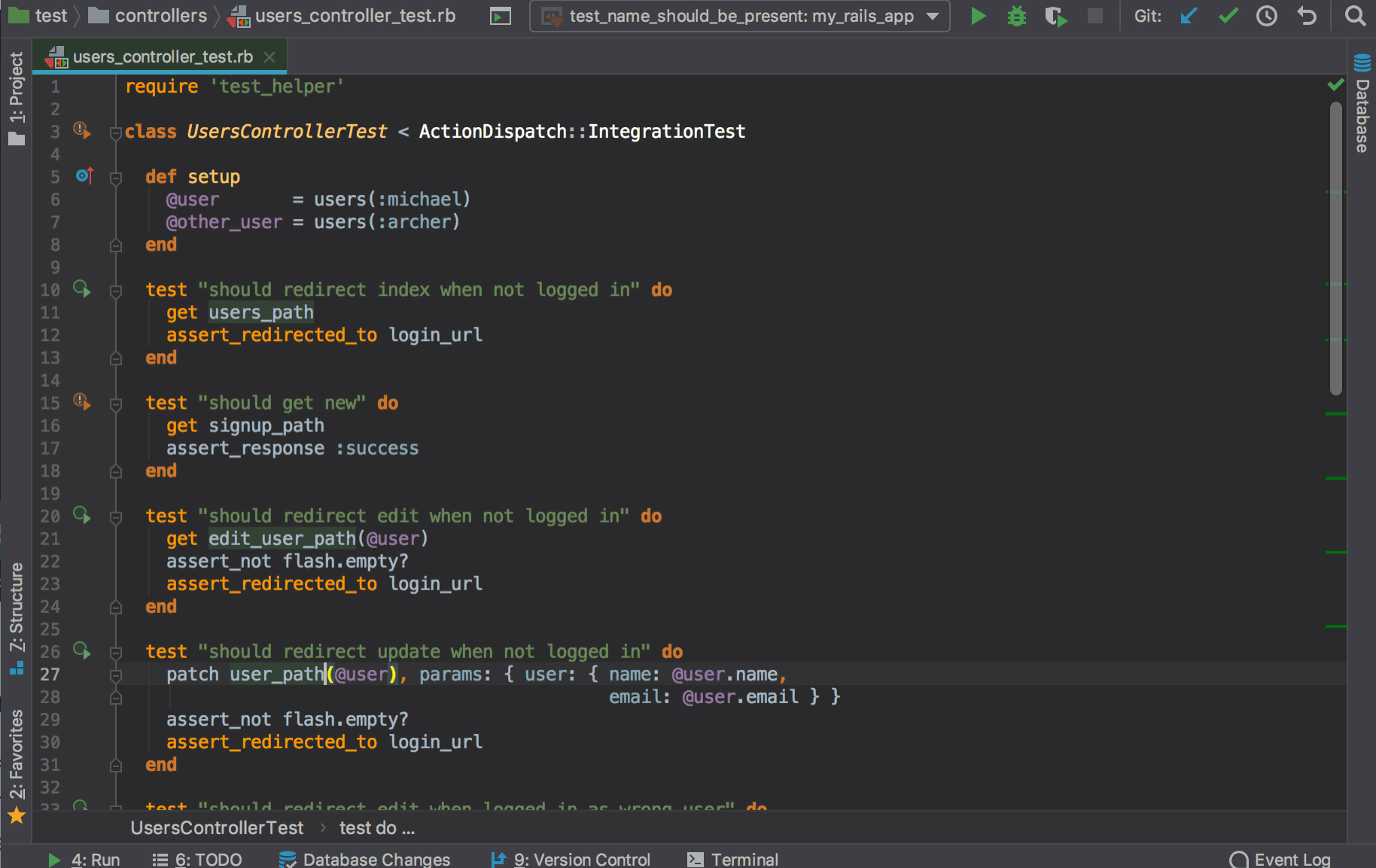Image resolution: width=1376 pixels, height=868 pixels.
Task: Open Search Everywhere magnifier icon
Action: coord(1355,16)
